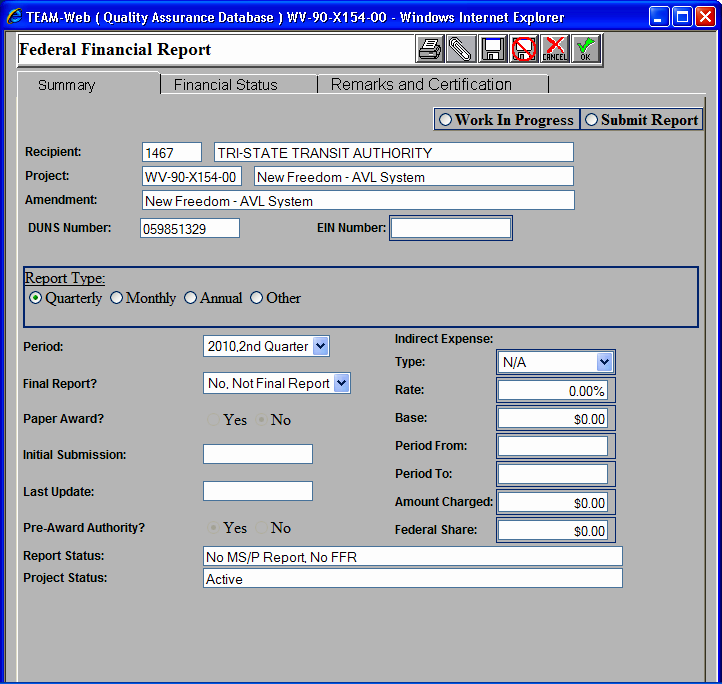Choose Monthly report type
The image size is (722, 684).
[117, 298]
